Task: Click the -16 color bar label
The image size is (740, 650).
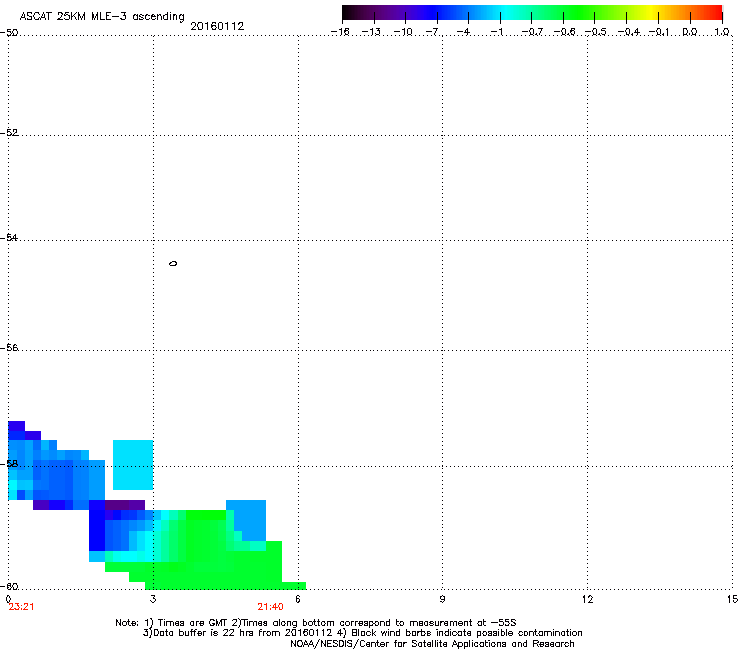Action: click(x=340, y=32)
